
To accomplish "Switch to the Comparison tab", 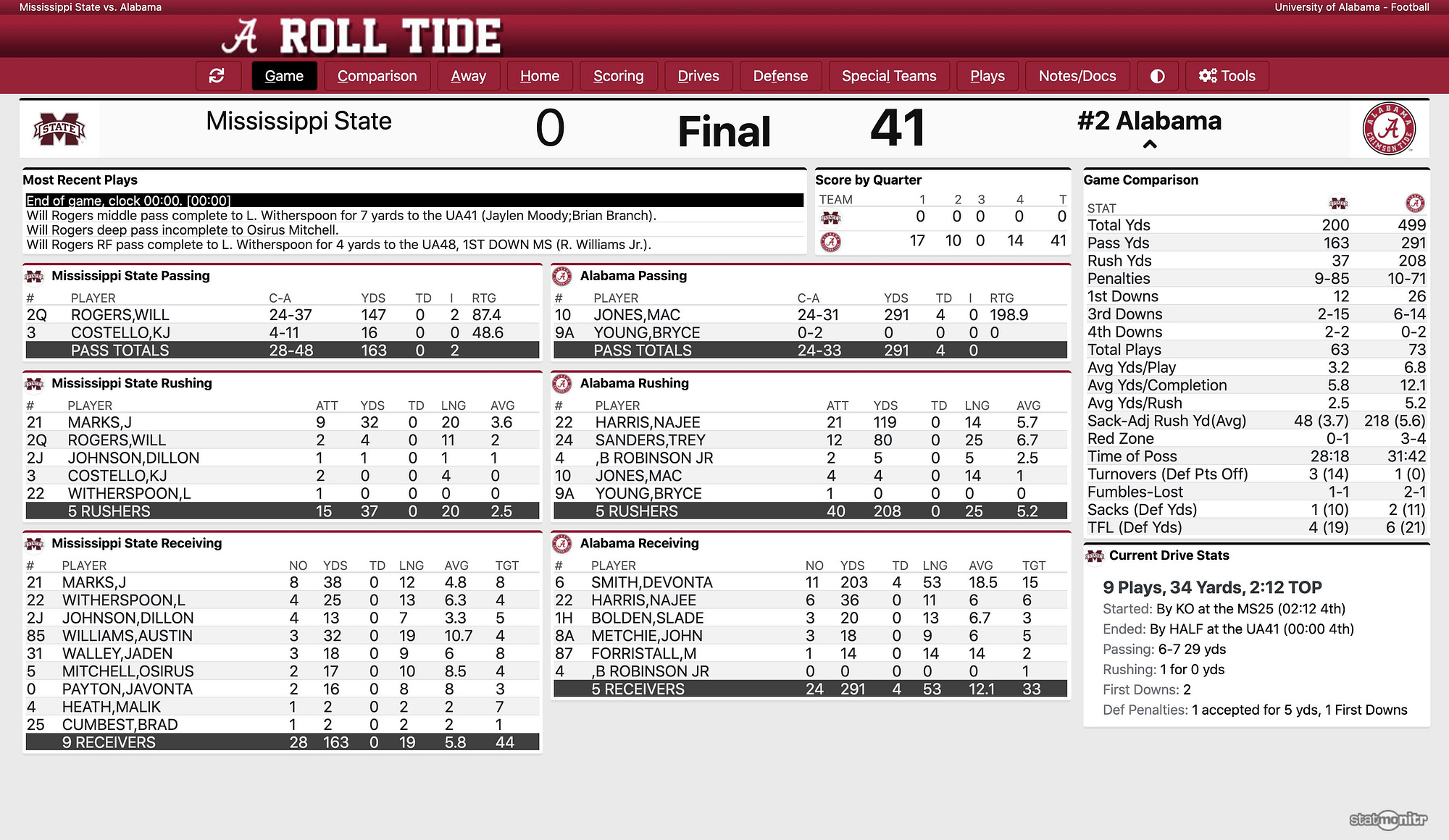I will pyautogui.click(x=377, y=76).
